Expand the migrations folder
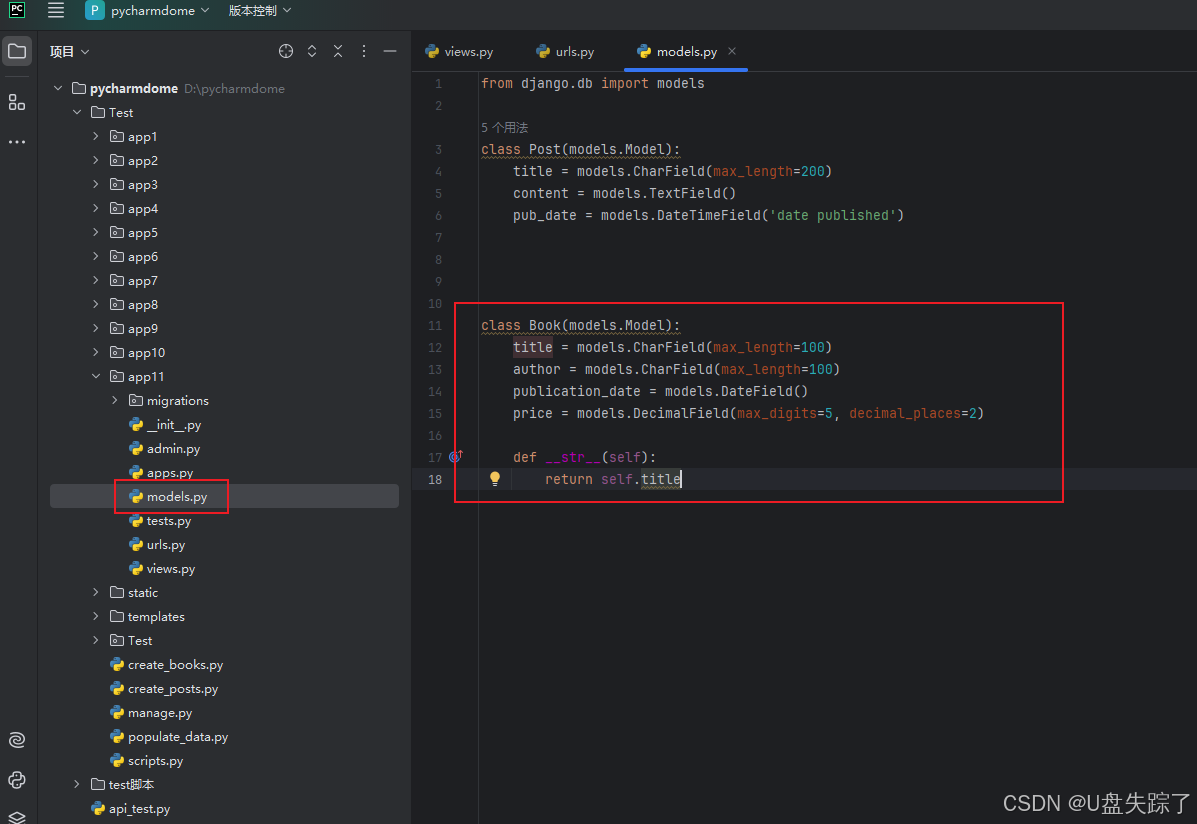The height and width of the screenshot is (824, 1197). click(115, 401)
